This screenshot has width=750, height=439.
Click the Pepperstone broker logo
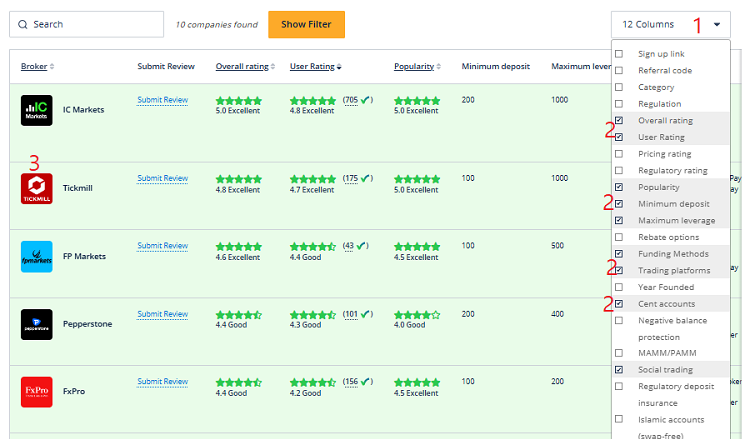click(37, 324)
